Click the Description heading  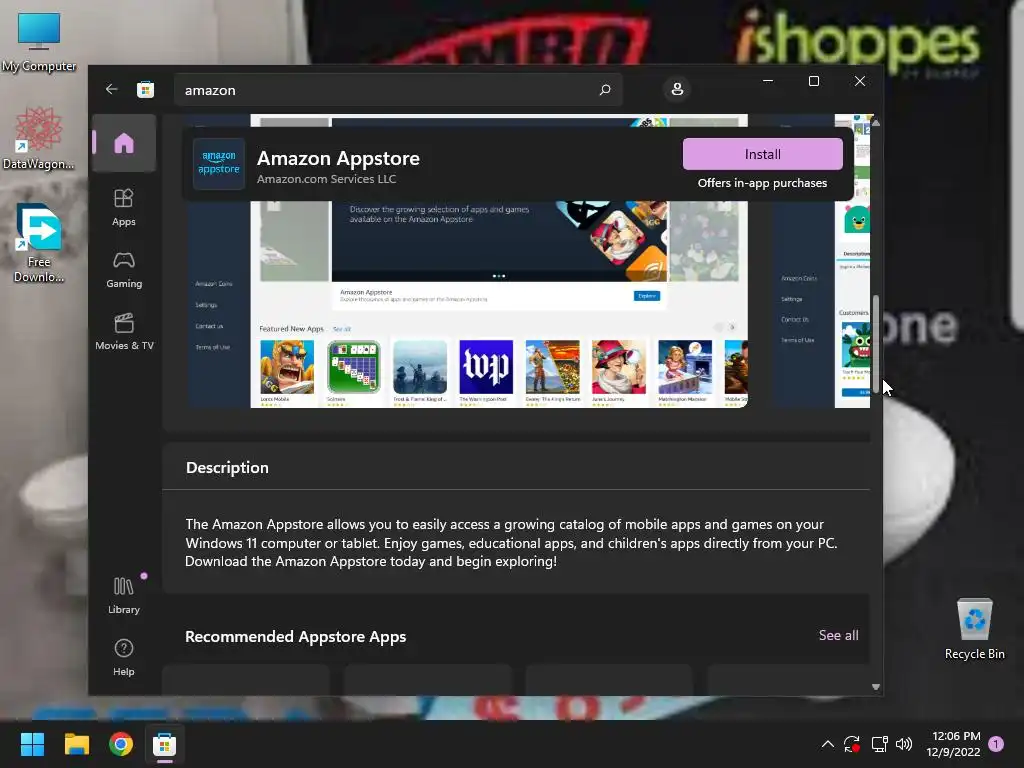[x=227, y=468]
